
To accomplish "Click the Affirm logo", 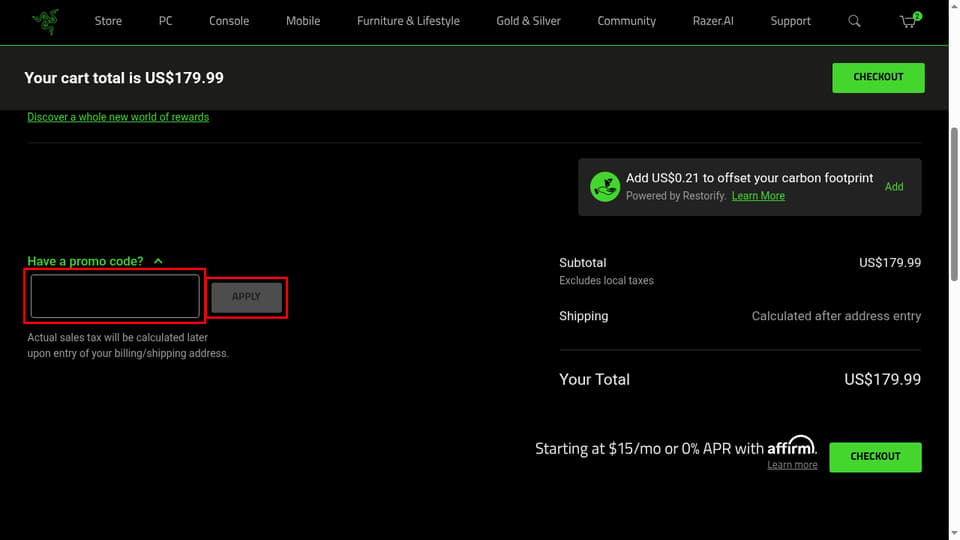I will click(x=792, y=446).
